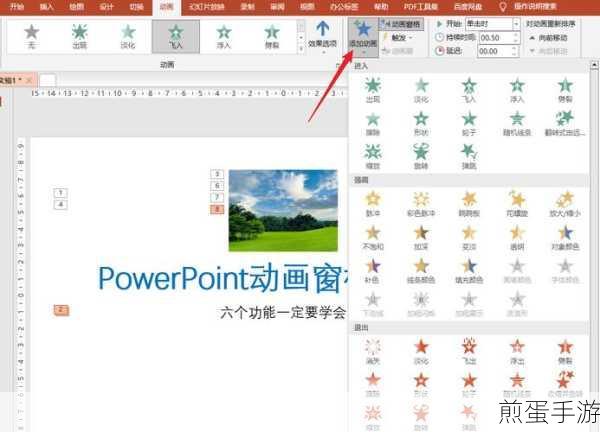Apply 彩色脉冲 (Color Pulse) emphasis effect

point(421,204)
